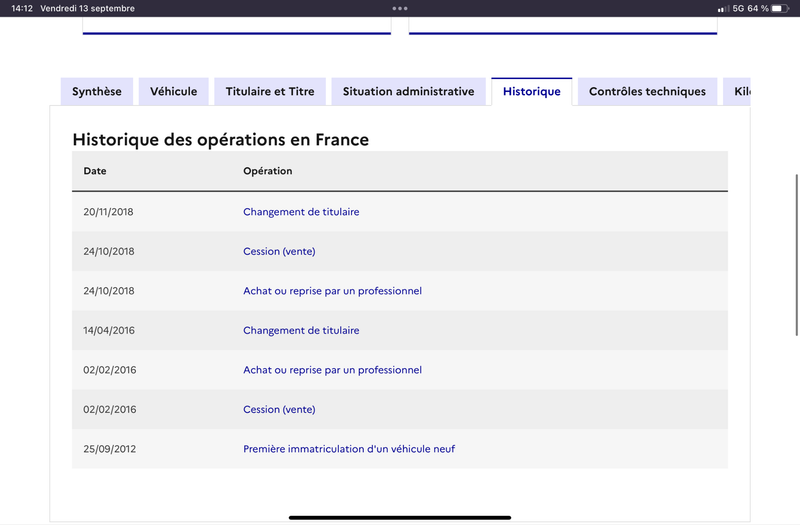
Task: Open Cession (vente) from 24/10/2018
Action: point(279,252)
